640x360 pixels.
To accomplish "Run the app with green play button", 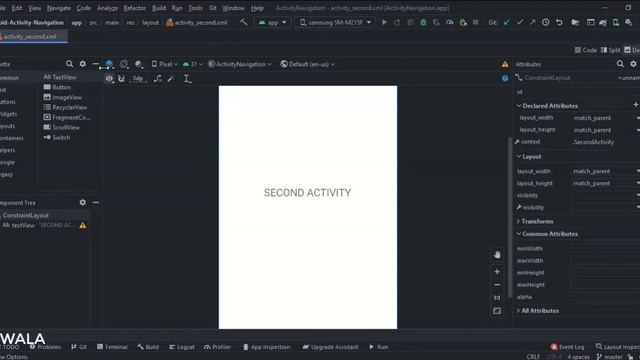I will pos(384,22).
